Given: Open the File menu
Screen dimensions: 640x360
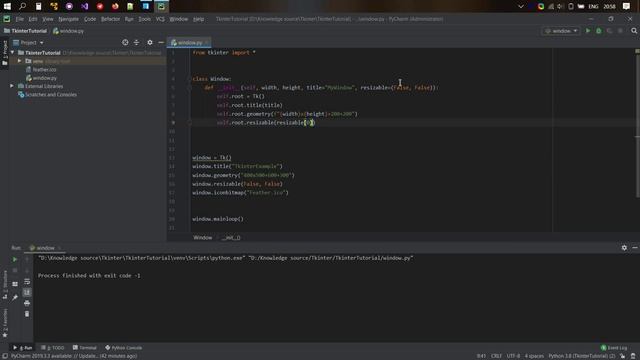Looking at the screenshot, I should pos(20,19).
